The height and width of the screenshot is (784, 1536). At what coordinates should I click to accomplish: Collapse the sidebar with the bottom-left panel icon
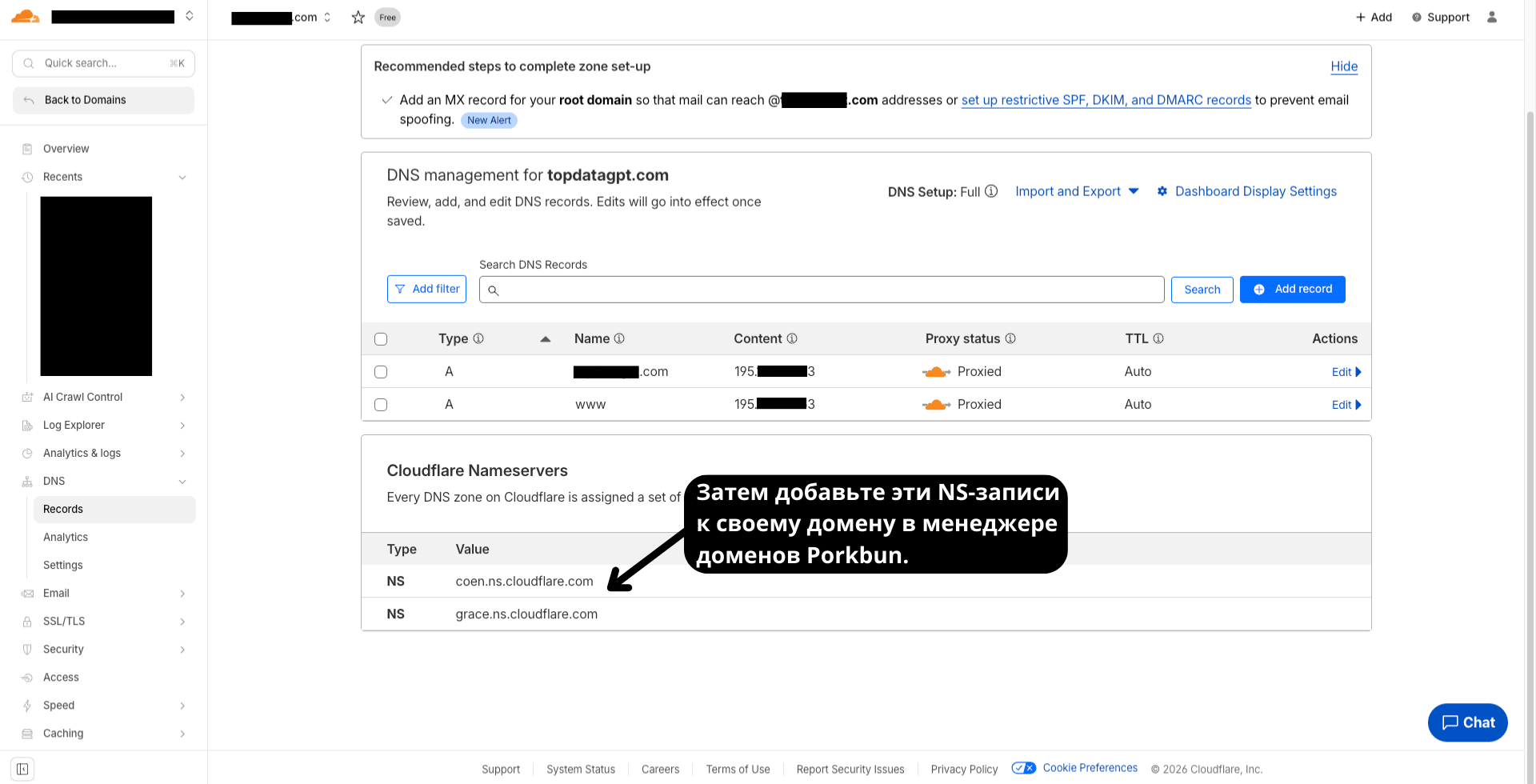pos(22,768)
